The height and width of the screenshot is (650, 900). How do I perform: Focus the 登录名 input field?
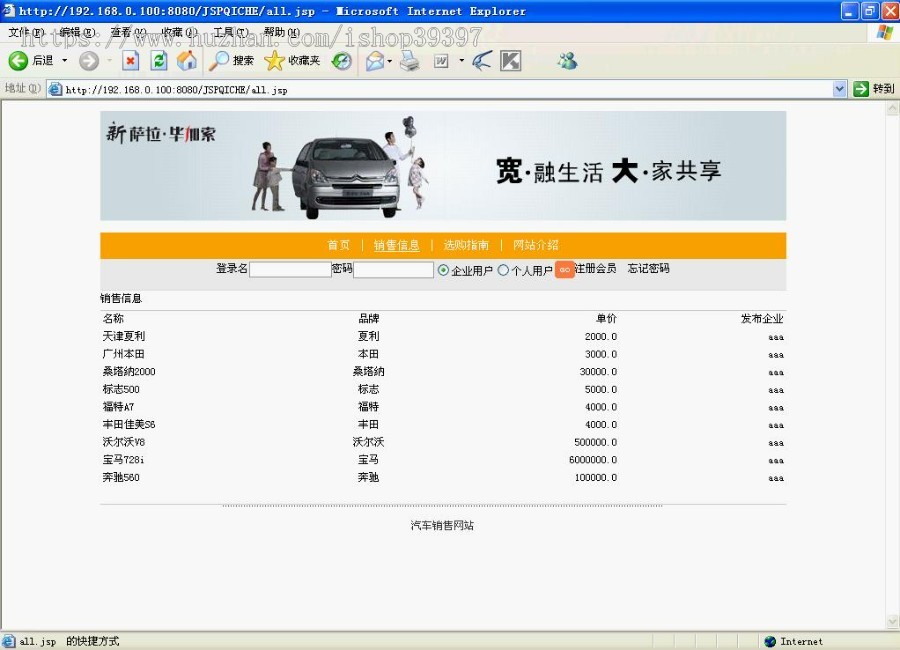(x=290, y=270)
